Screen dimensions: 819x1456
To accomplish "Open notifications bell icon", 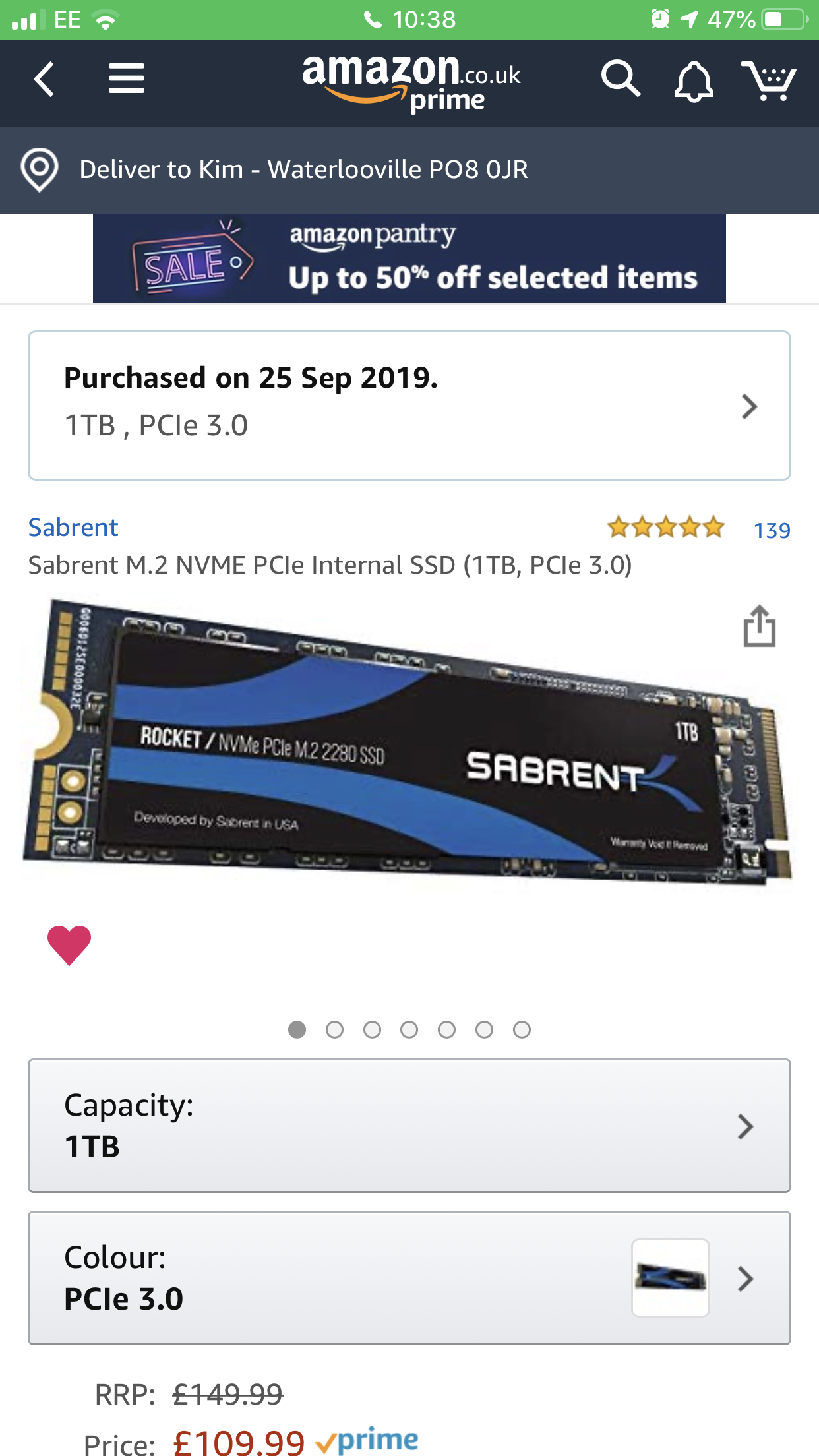I will point(694,81).
